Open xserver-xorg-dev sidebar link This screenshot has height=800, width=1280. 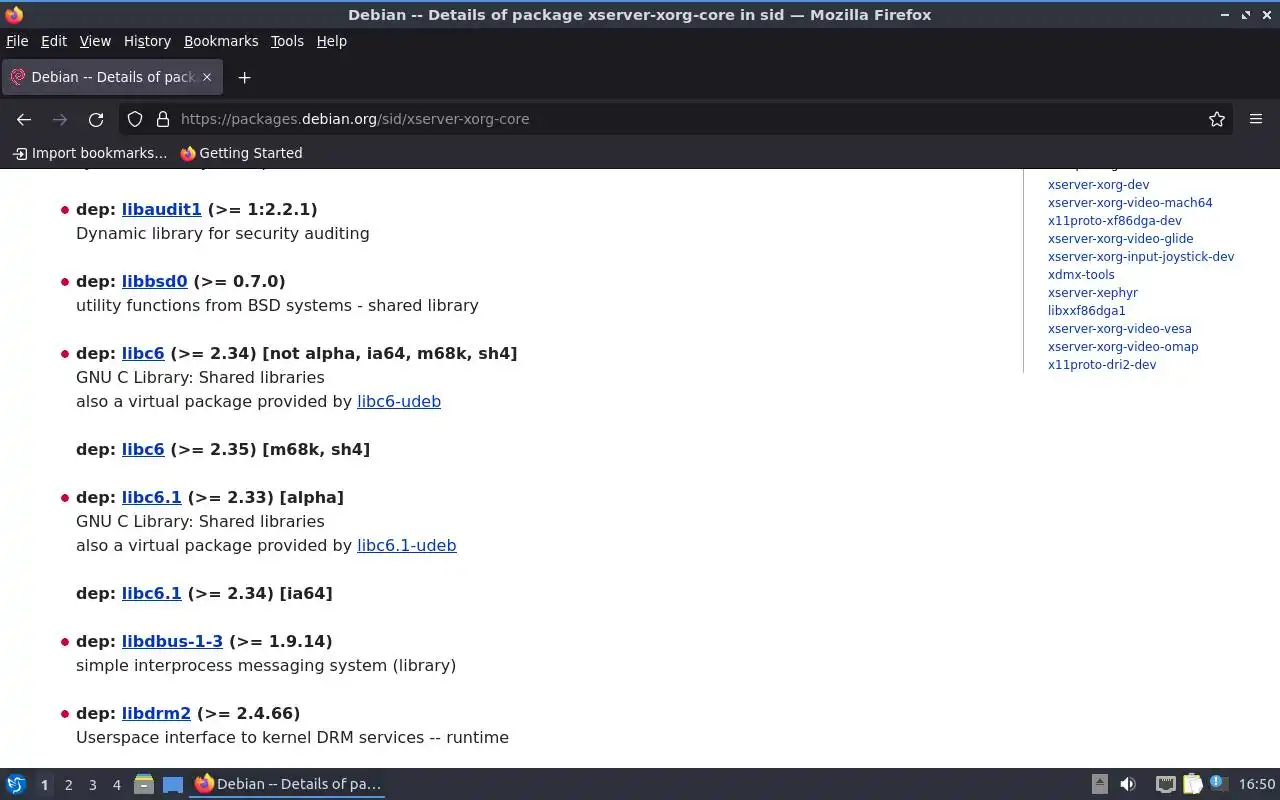(1098, 184)
